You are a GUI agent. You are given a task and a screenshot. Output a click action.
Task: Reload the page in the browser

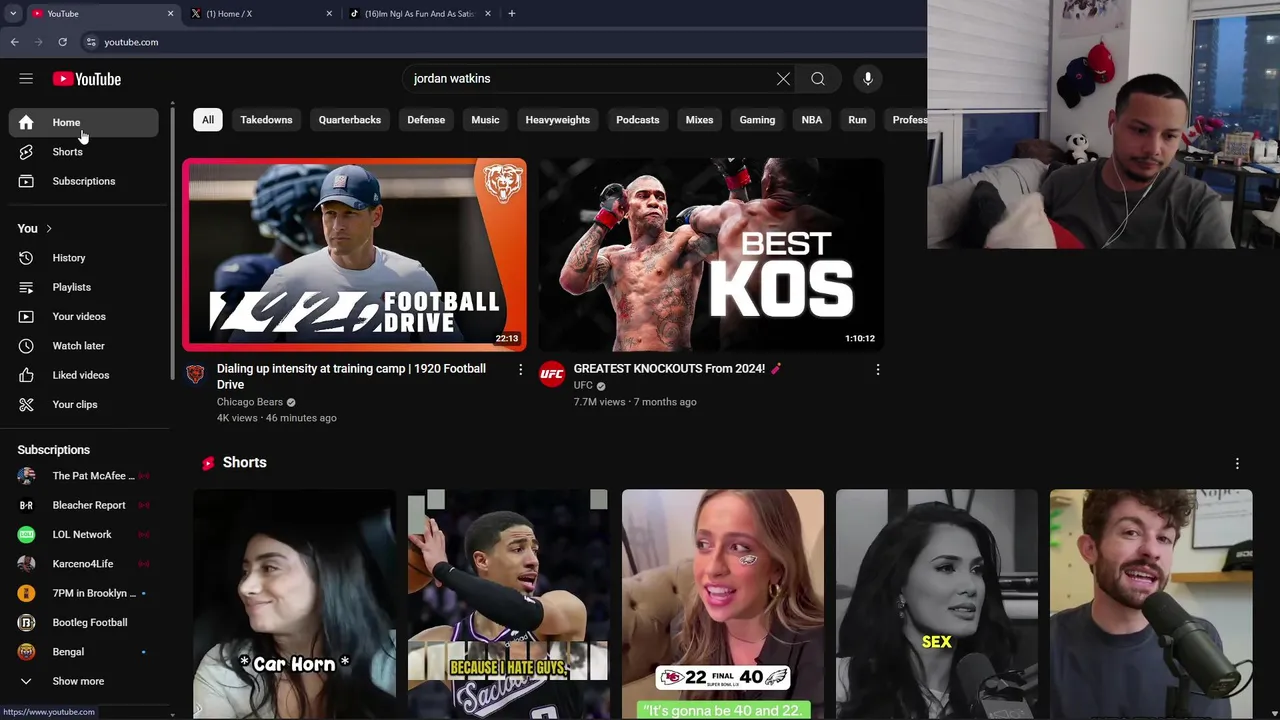coord(62,42)
